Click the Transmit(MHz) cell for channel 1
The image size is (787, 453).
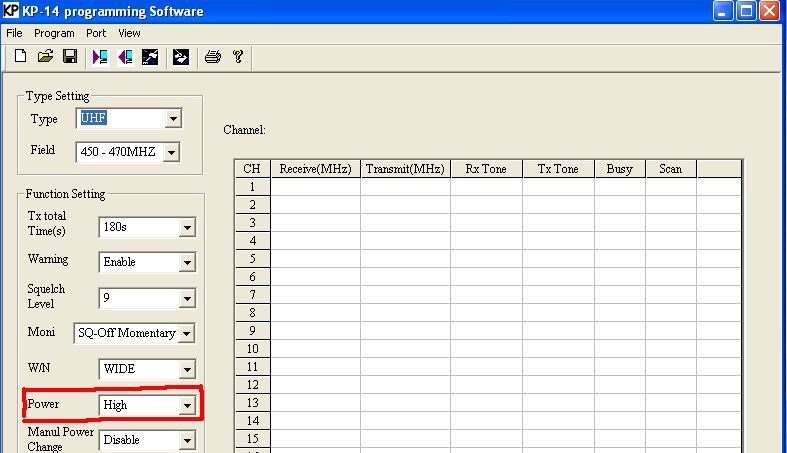(x=405, y=187)
